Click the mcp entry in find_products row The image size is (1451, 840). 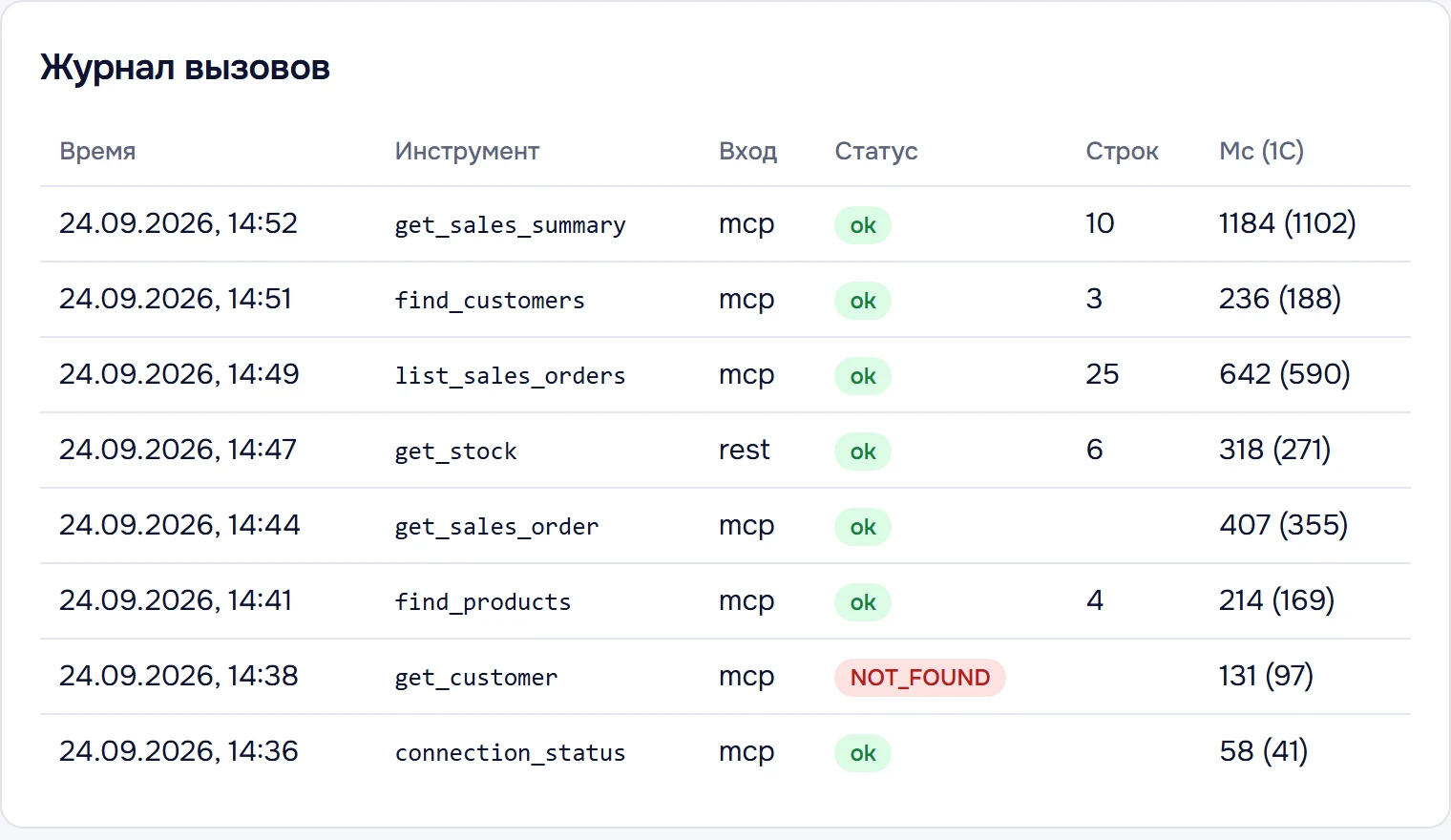[747, 602]
